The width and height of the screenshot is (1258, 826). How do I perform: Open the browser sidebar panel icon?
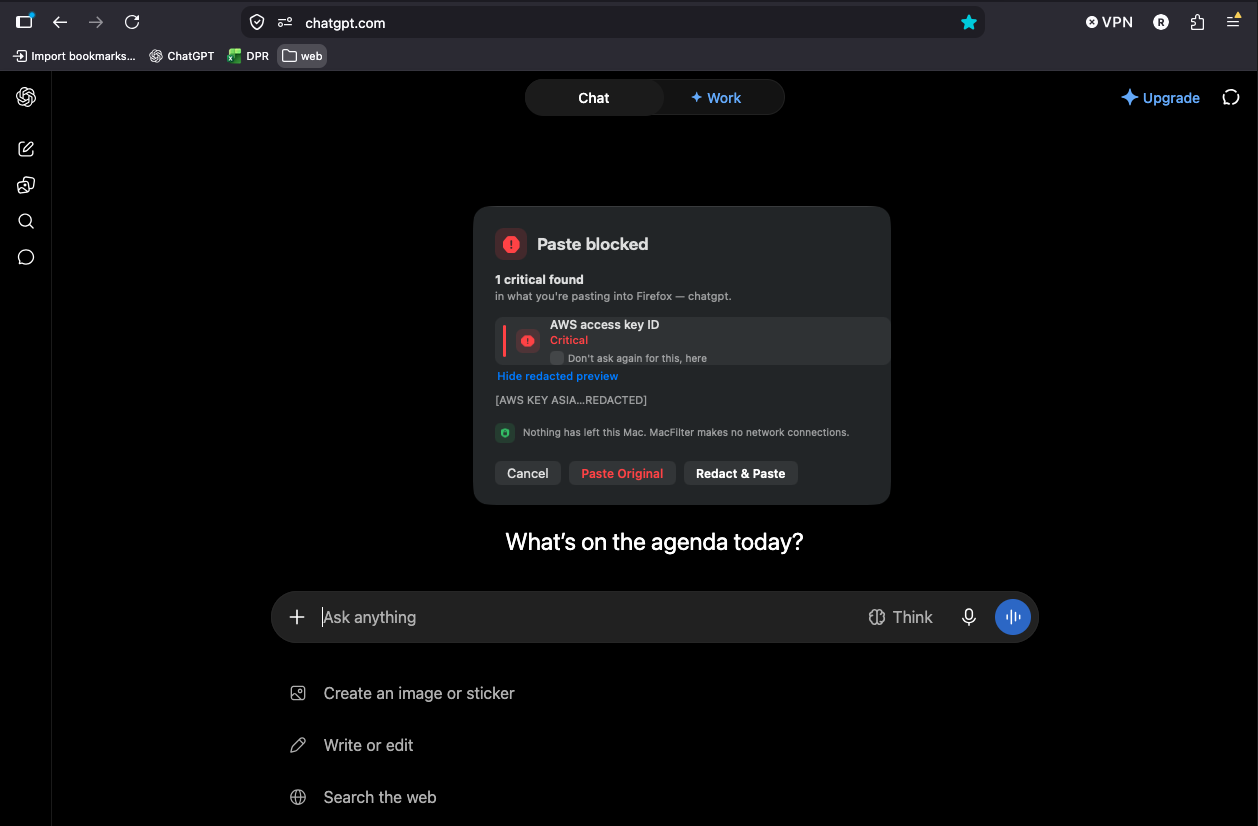(25, 22)
